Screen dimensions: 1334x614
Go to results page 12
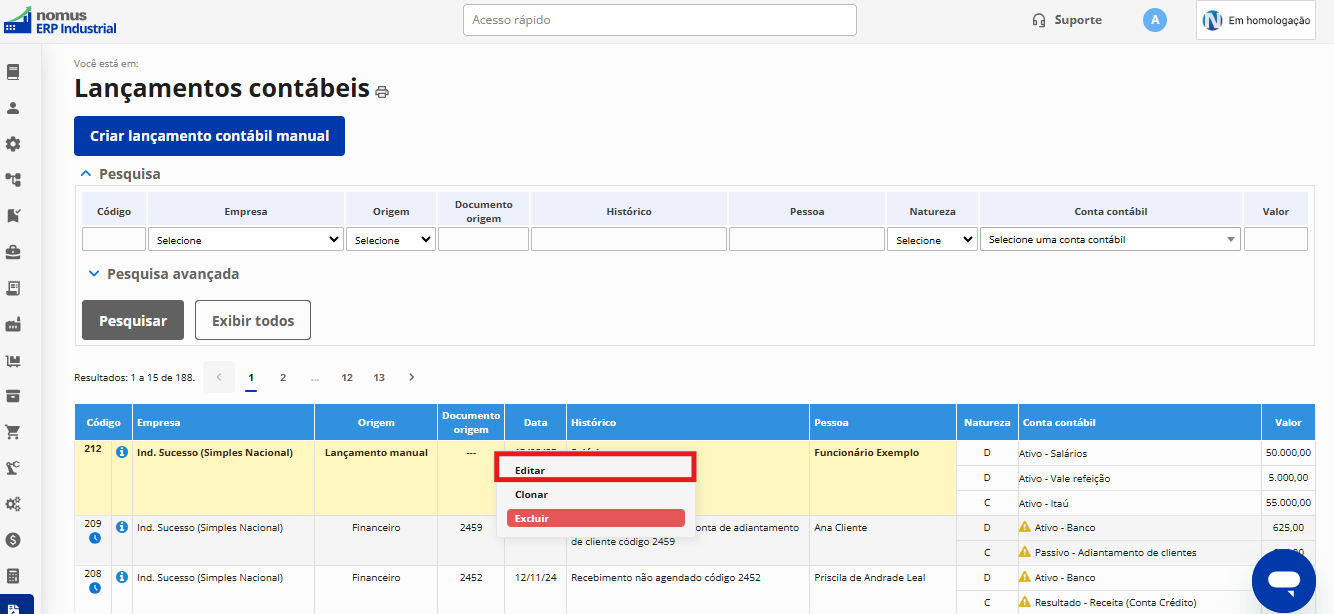(x=347, y=377)
